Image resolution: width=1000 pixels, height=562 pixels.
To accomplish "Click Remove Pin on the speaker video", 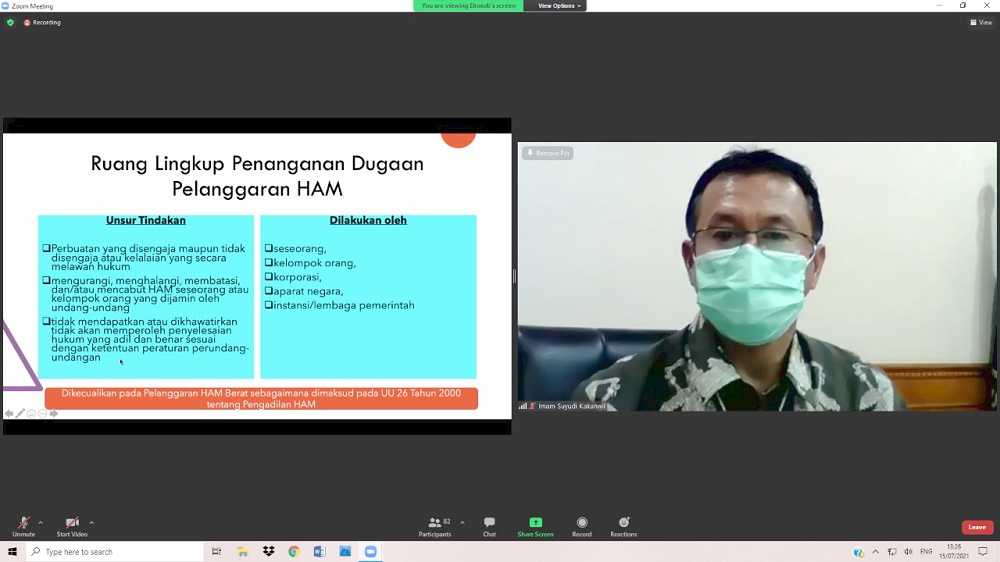I will pyautogui.click(x=547, y=153).
